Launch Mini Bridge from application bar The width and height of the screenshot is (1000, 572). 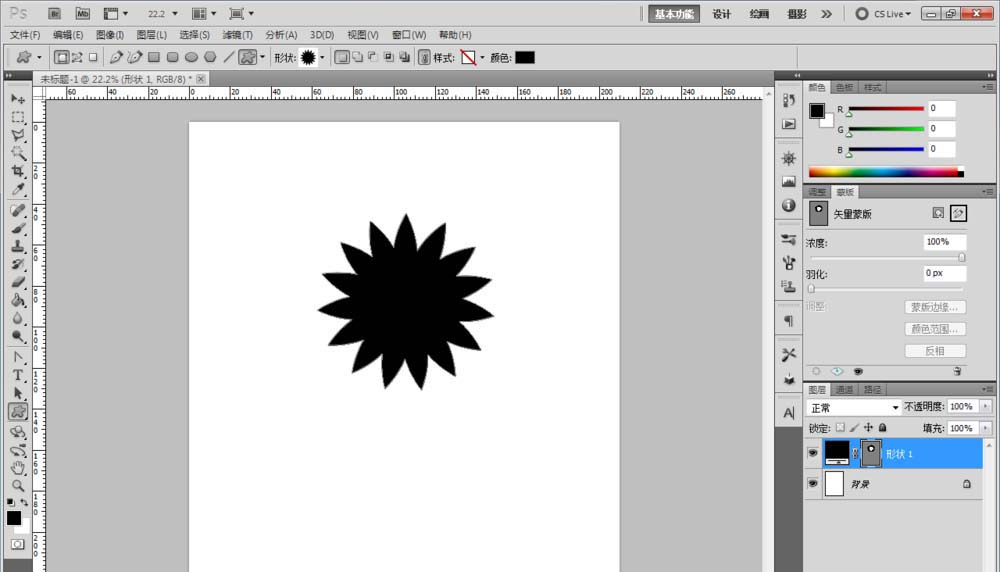(x=82, y=13)
